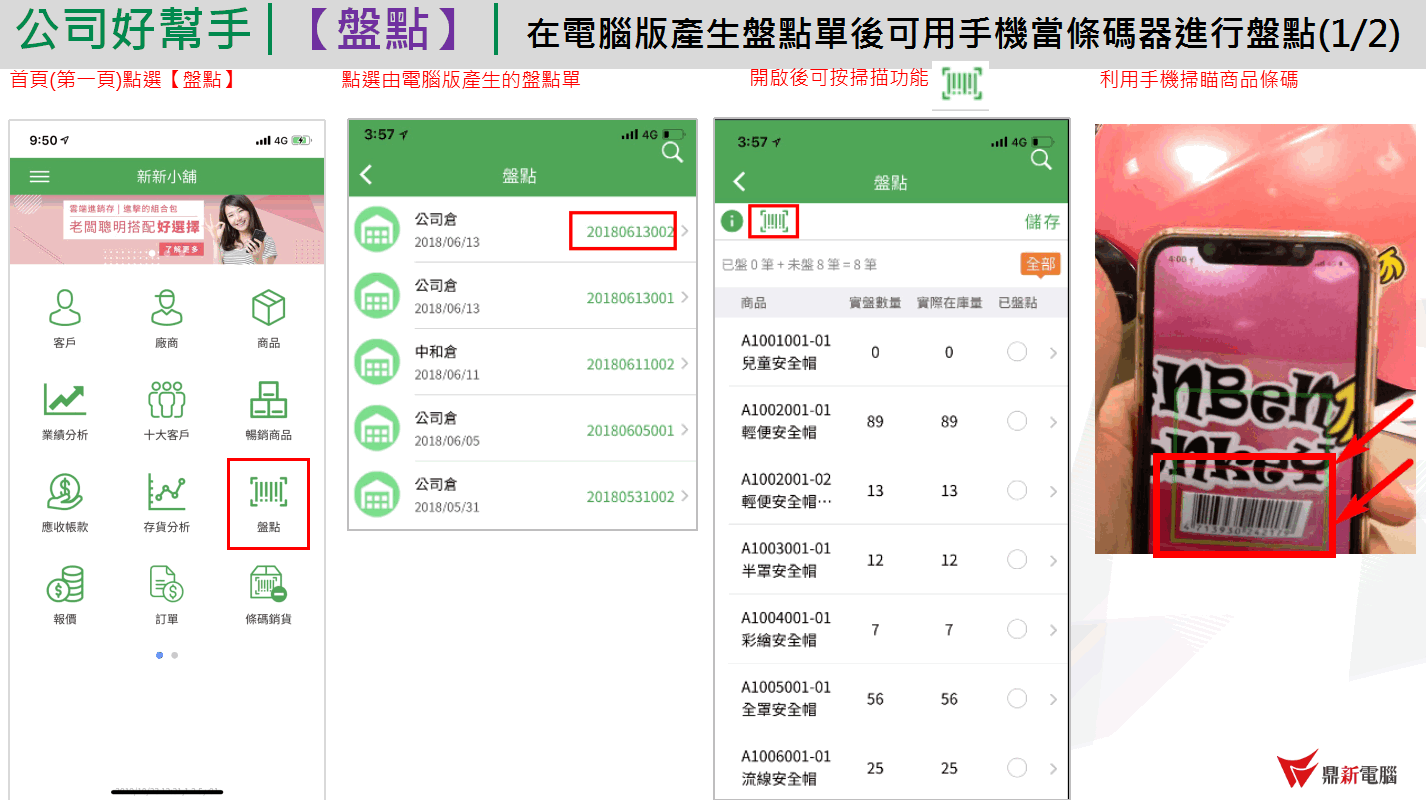Open the 廠商 (vendors) icon
Screen dimensions: 1426x800
tap(167, 308)
